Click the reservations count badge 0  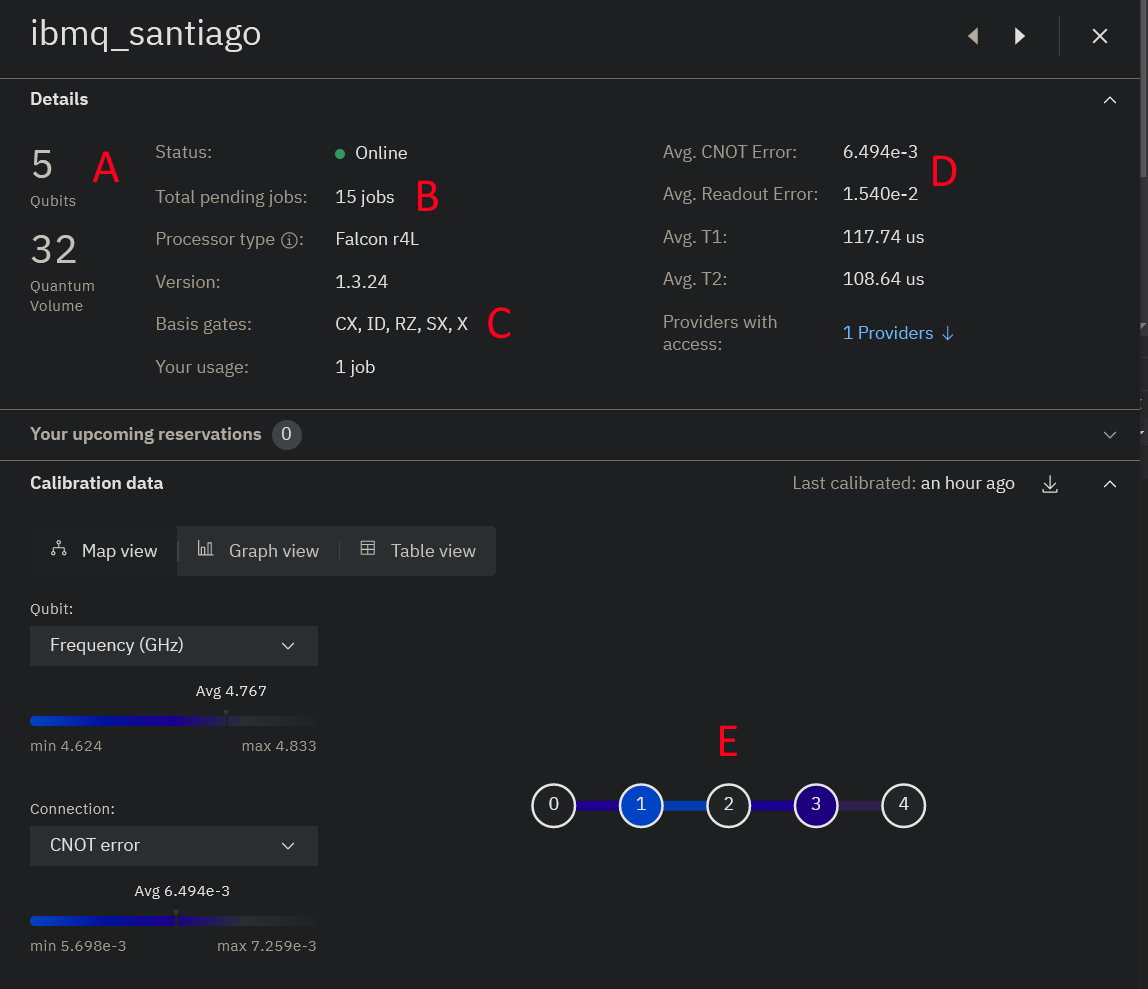point(286,435)
